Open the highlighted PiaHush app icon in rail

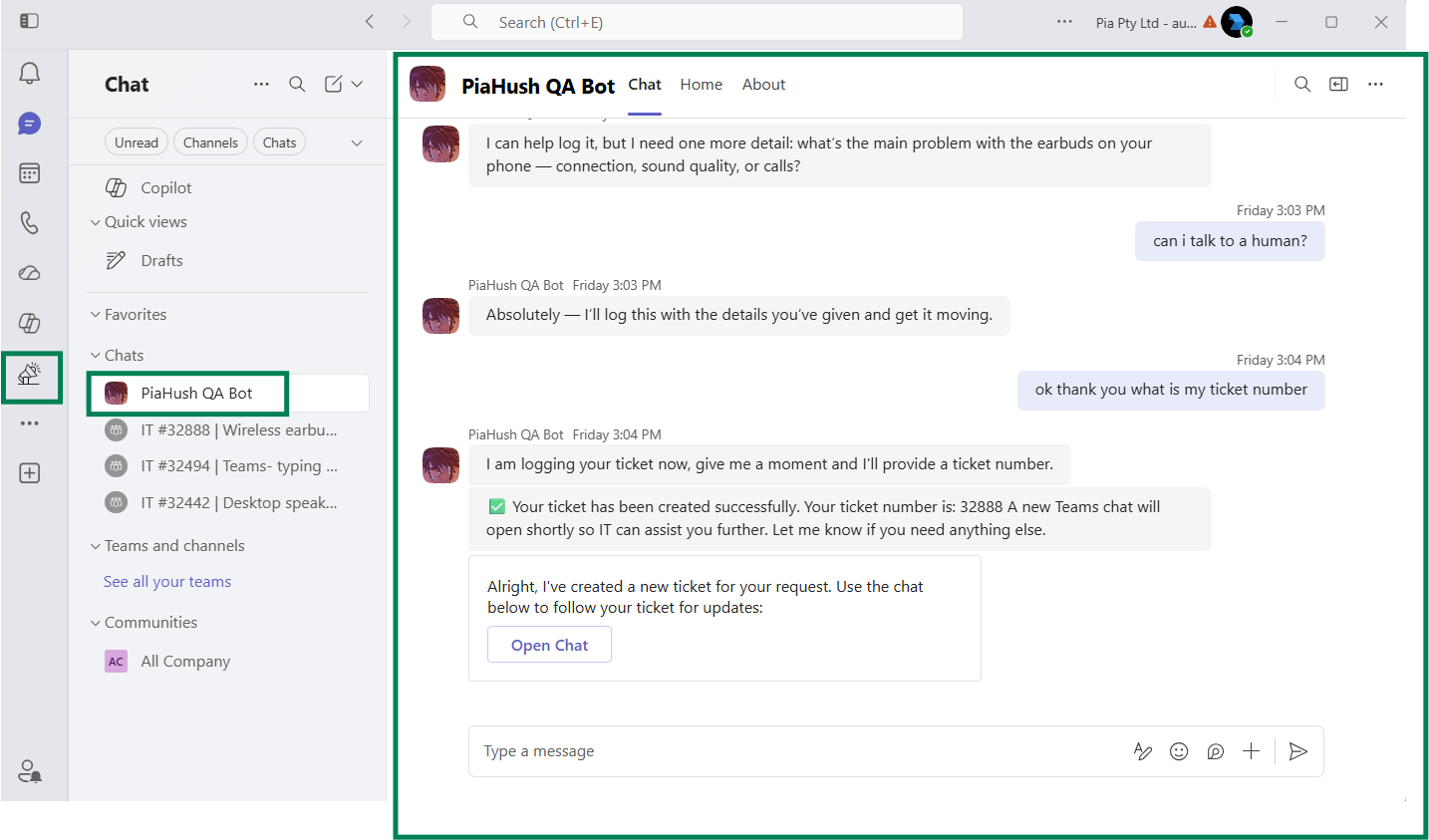click(x=30, y=374)
